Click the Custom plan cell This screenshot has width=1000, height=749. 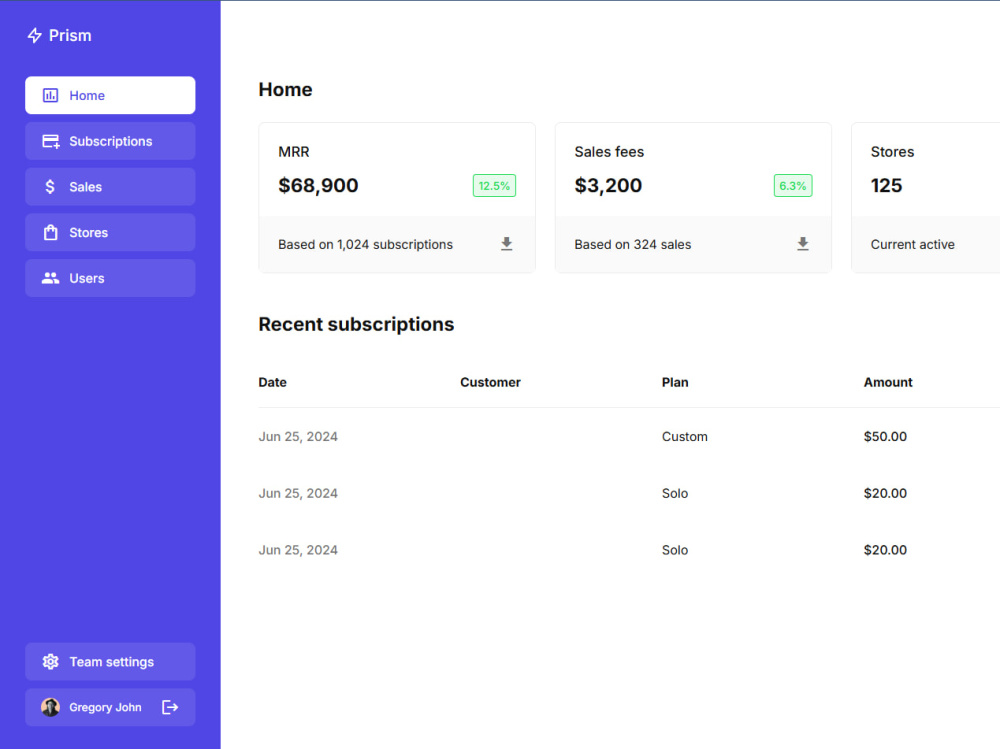click(x=685, y=436)
